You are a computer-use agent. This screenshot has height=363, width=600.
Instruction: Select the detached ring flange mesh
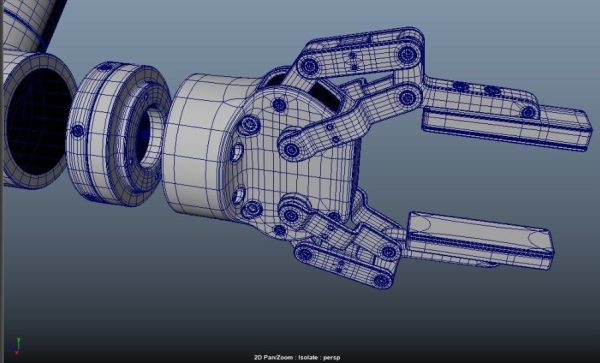pyautogui.click(x=119, y=134)
